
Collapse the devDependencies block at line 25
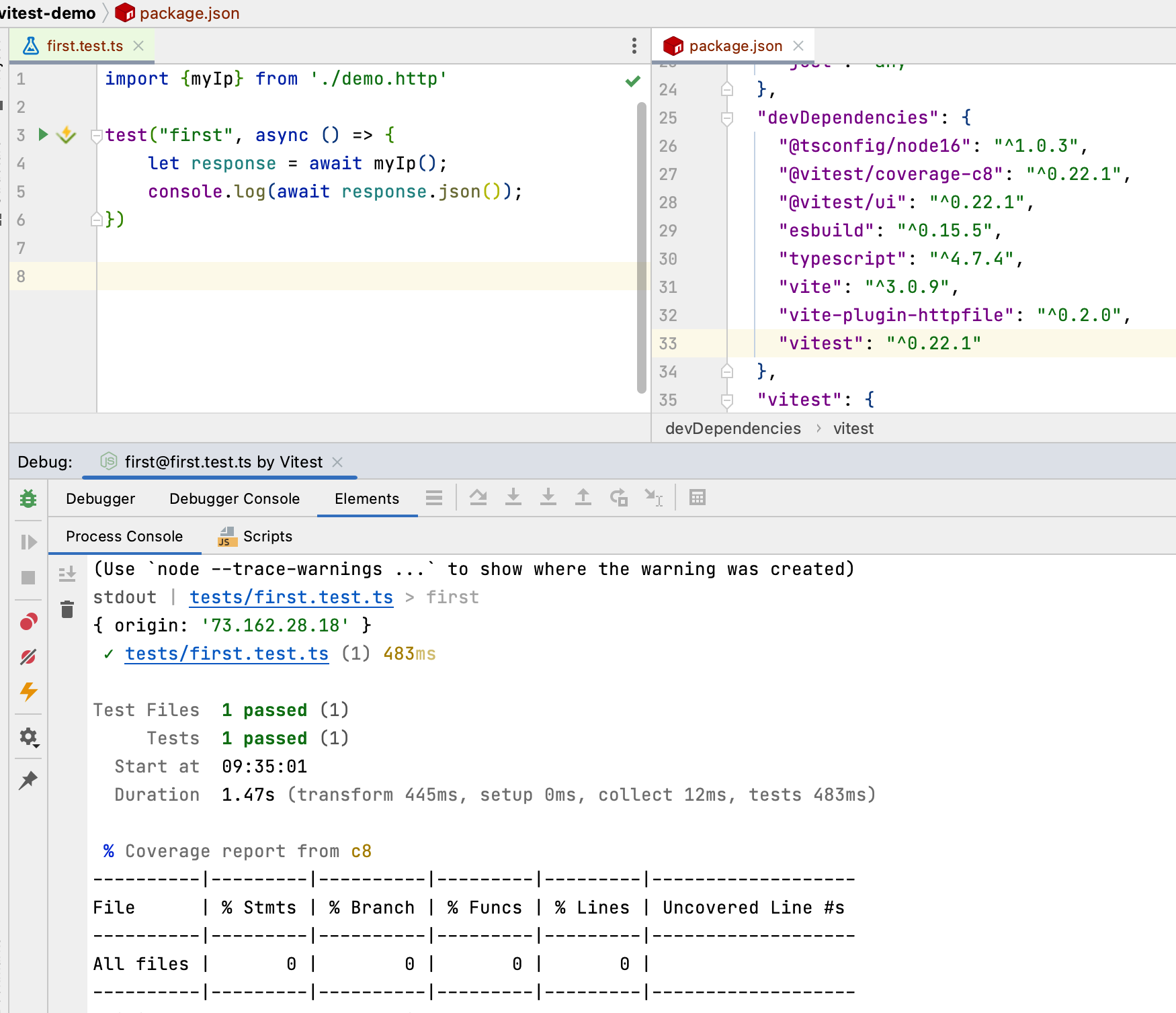(x=726, y=118)
